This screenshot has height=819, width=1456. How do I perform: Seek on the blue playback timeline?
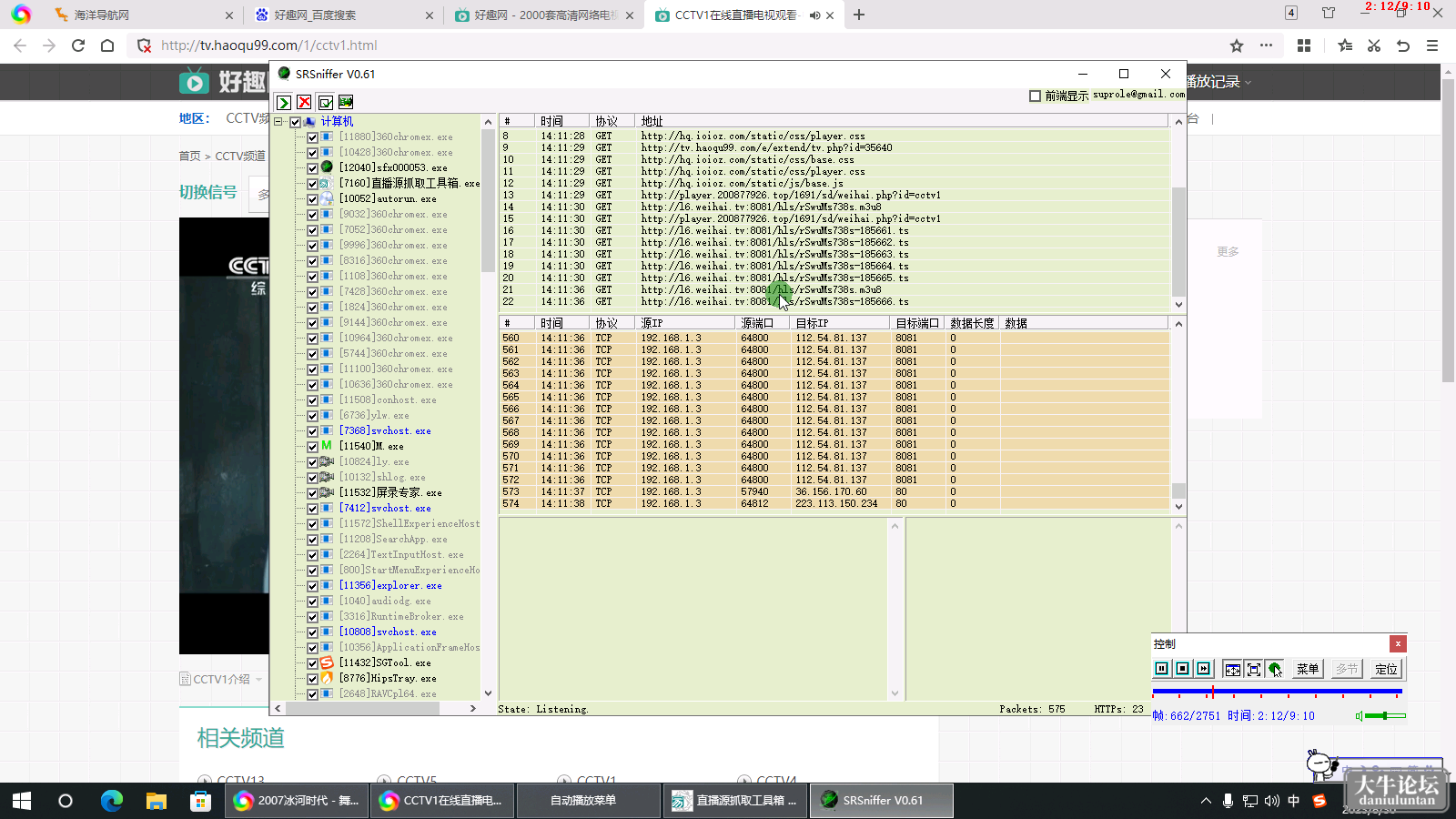pos(1277,693)
